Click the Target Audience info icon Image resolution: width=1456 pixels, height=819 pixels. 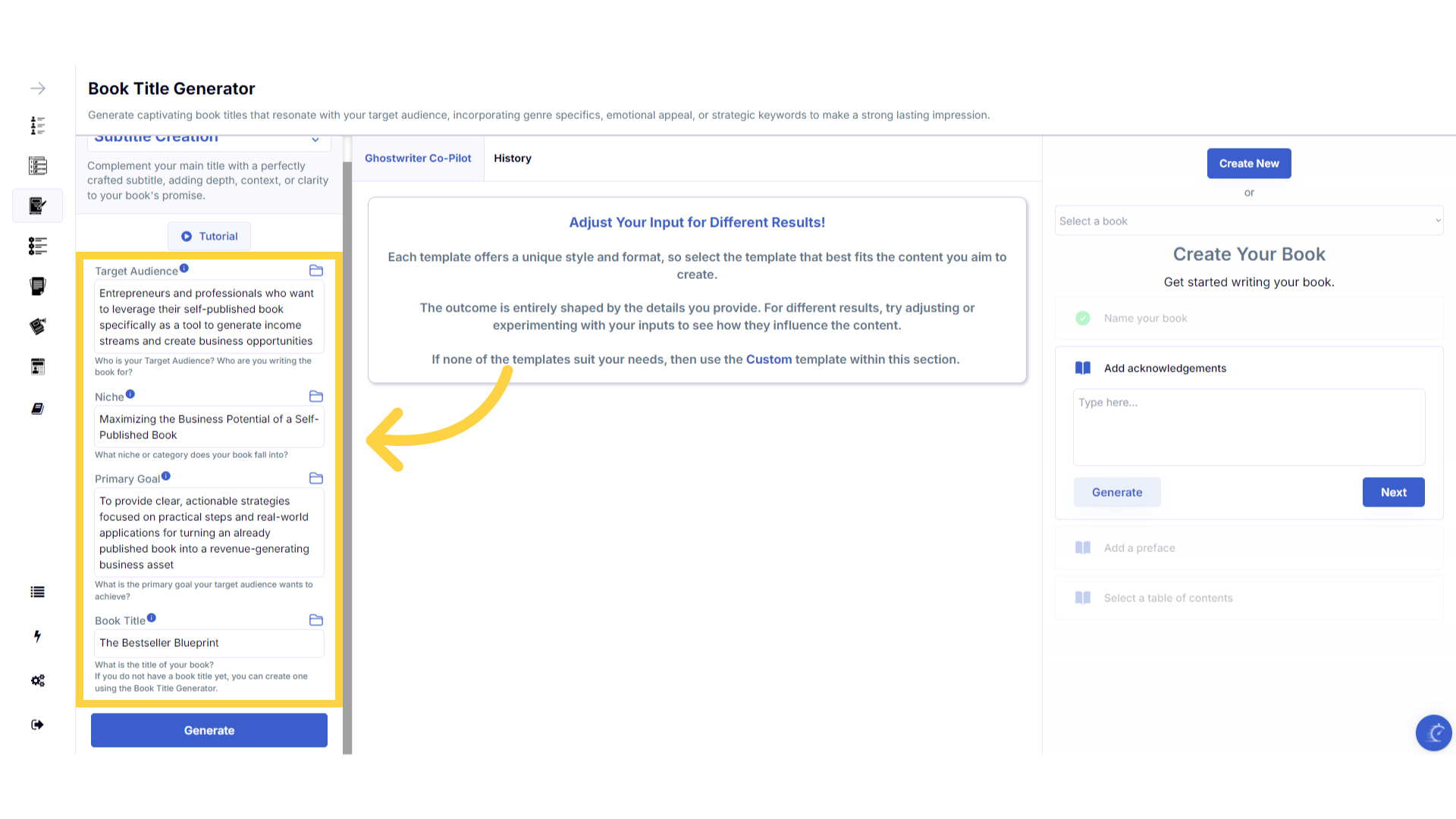point(184,268)
